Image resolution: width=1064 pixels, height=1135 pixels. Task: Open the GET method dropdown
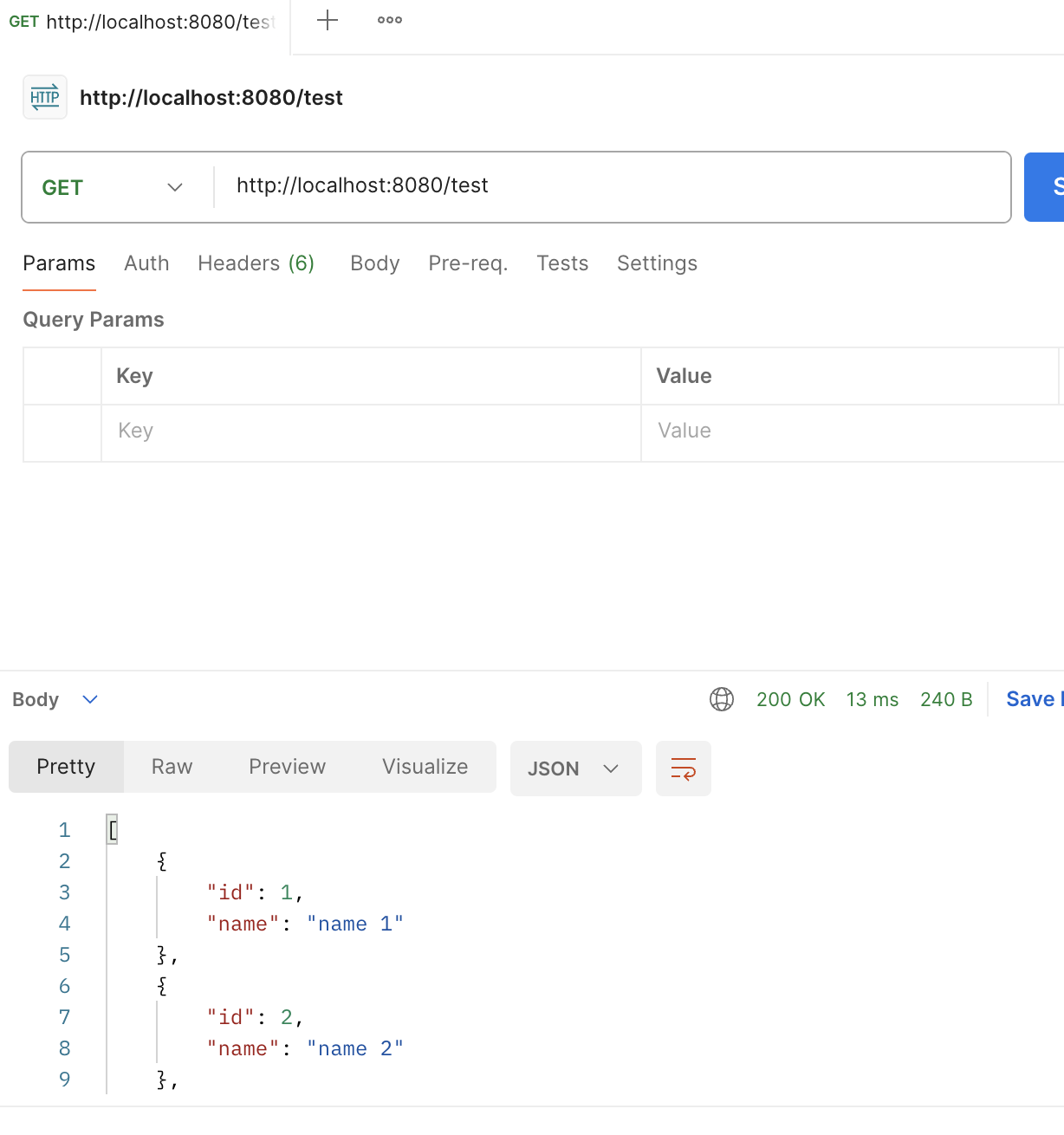(x=114, y=187)
